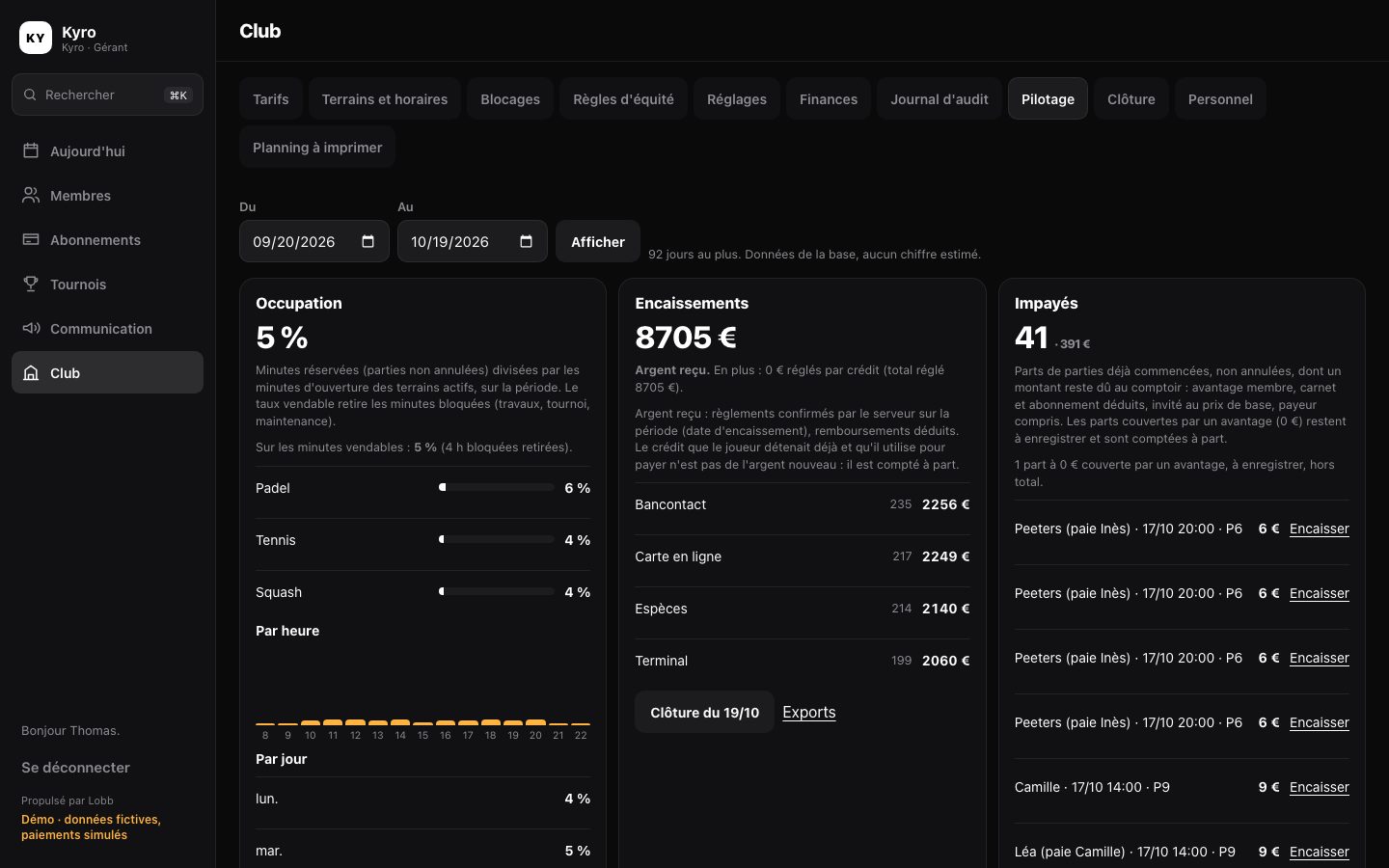Click the Bancontact amount 2256 €
This screenshot has width=1389, height=868.
[x=945, y=504]
